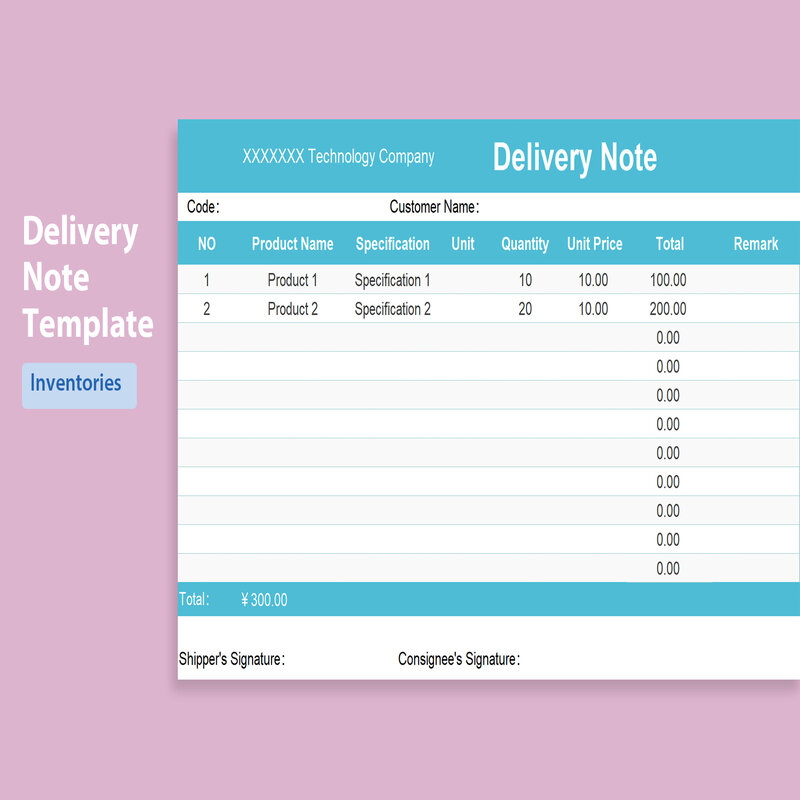
Task: Click the Remark column header
Action: coord(756,243)
